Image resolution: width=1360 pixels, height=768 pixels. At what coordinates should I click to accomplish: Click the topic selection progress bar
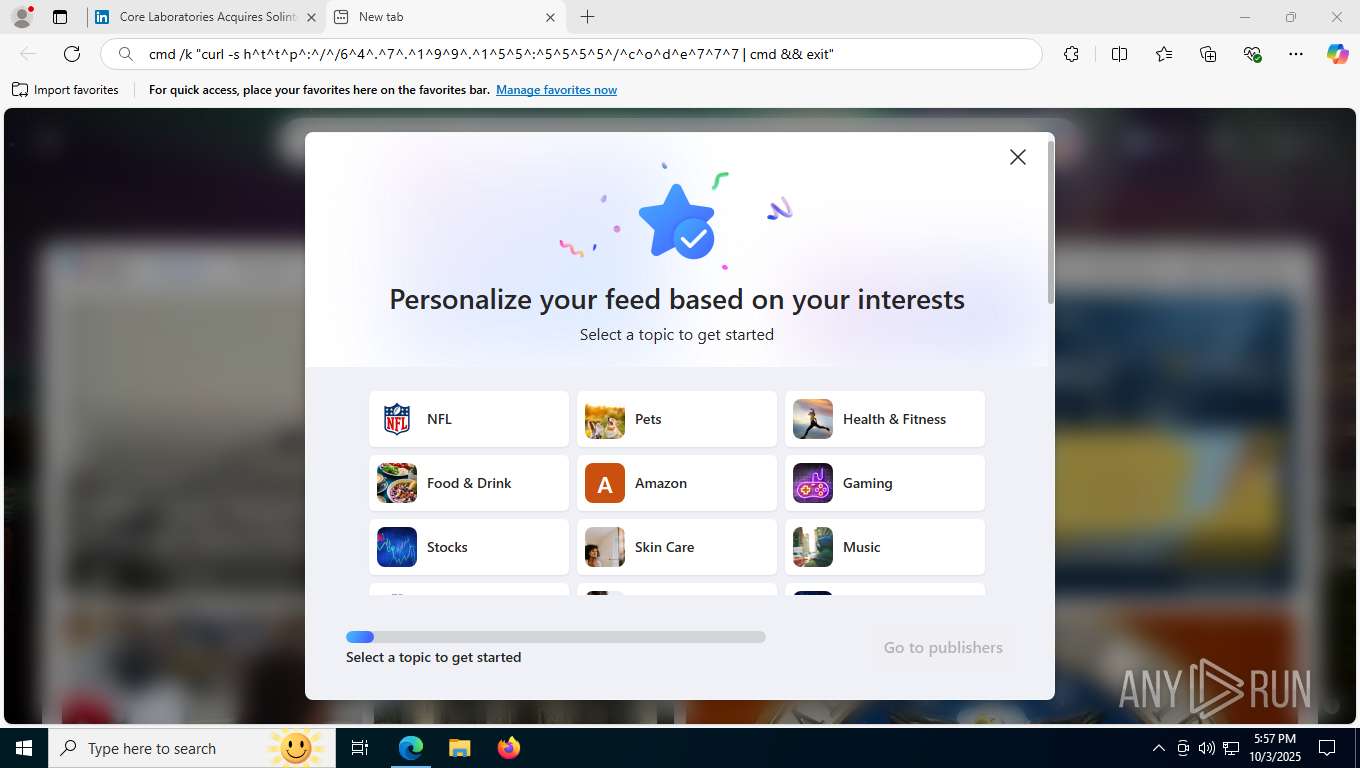point(556,637)
